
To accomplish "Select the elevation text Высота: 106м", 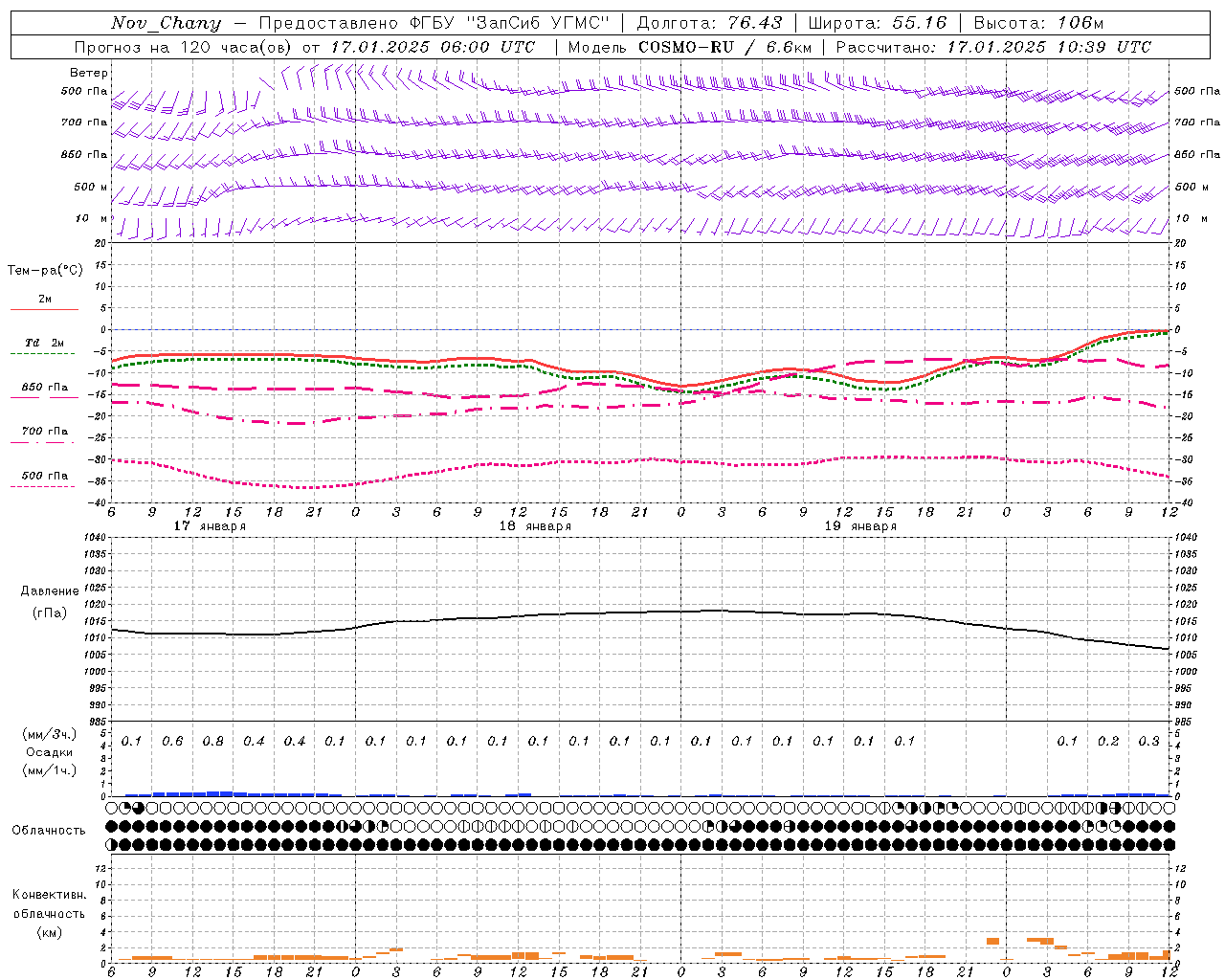I will click(1038, 23).
